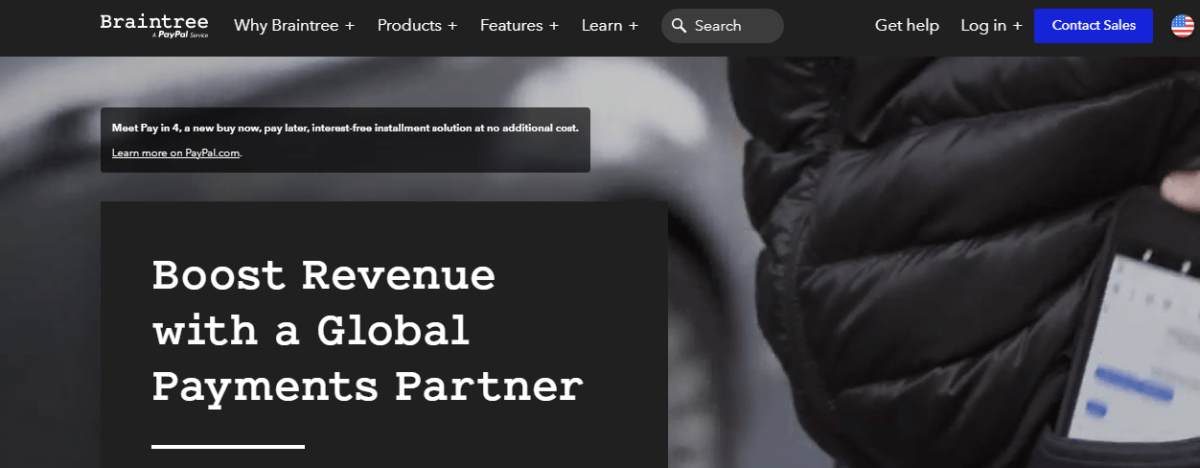Open the US flag region selector
1200x468 pixels.
pyautogui.click(x=1182, y=26)
